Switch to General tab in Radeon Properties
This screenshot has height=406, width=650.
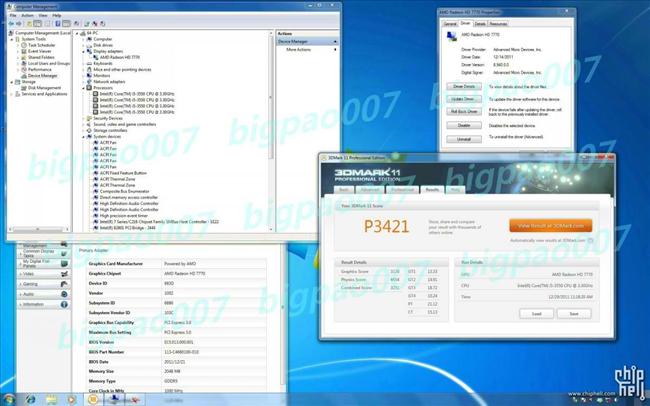(x=450, y=24)
